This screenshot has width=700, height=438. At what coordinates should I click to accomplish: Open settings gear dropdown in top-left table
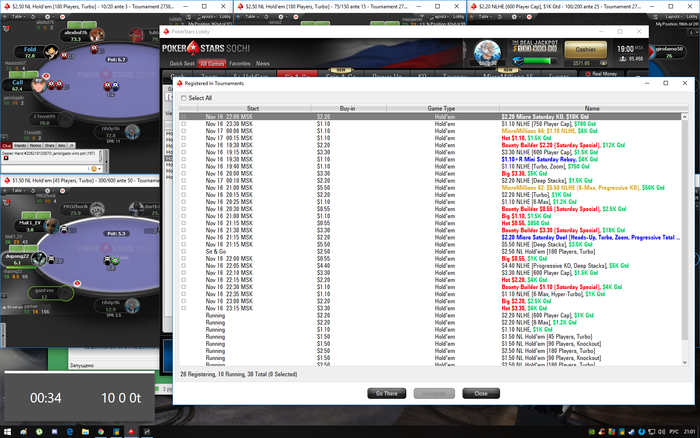point(49,17)
